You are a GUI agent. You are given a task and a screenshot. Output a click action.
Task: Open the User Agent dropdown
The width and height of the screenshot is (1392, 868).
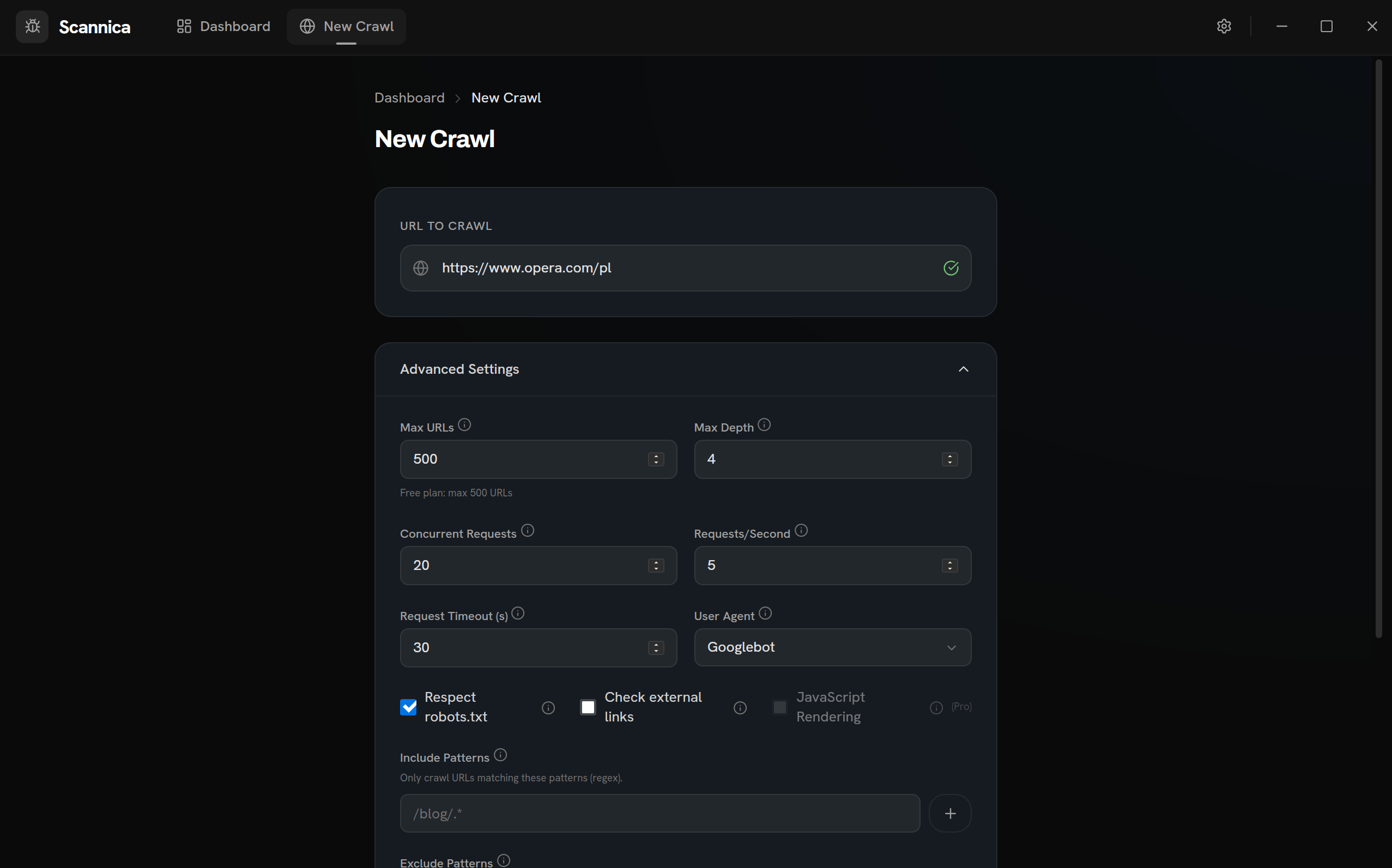[x=832, y=647]
